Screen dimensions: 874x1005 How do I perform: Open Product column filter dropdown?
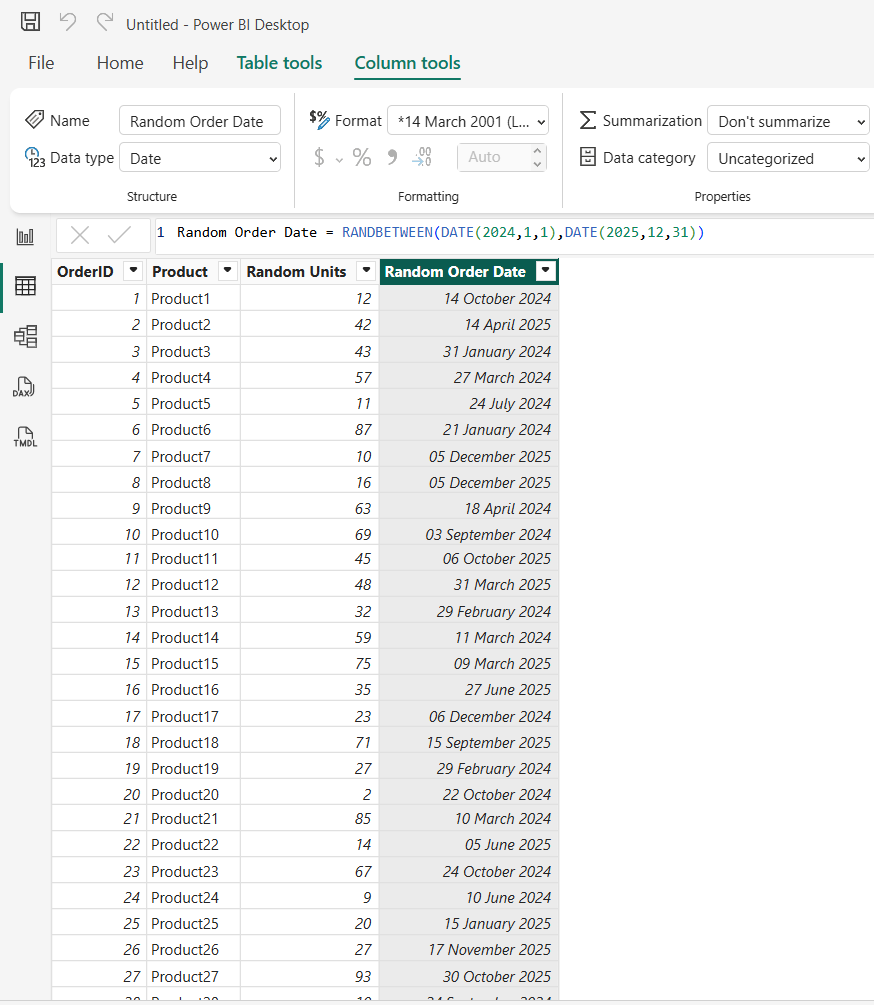coord(227,270)
